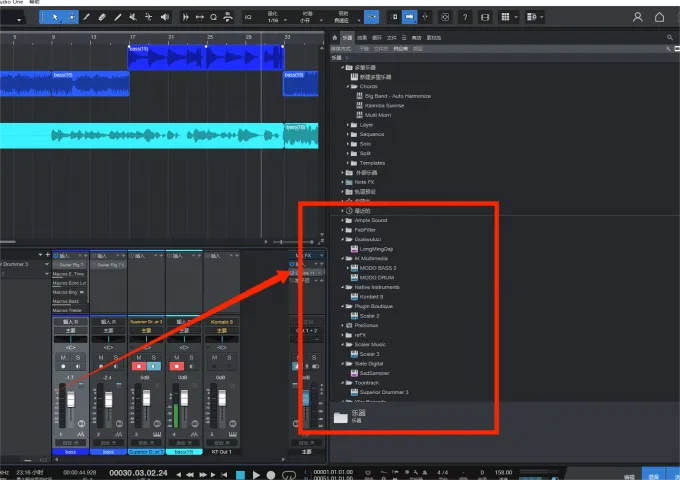Select the Split tool

[86, 17]
